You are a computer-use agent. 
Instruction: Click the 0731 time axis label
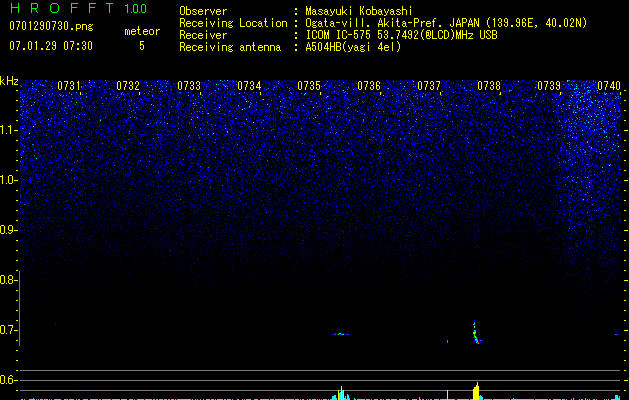(69, 86)
